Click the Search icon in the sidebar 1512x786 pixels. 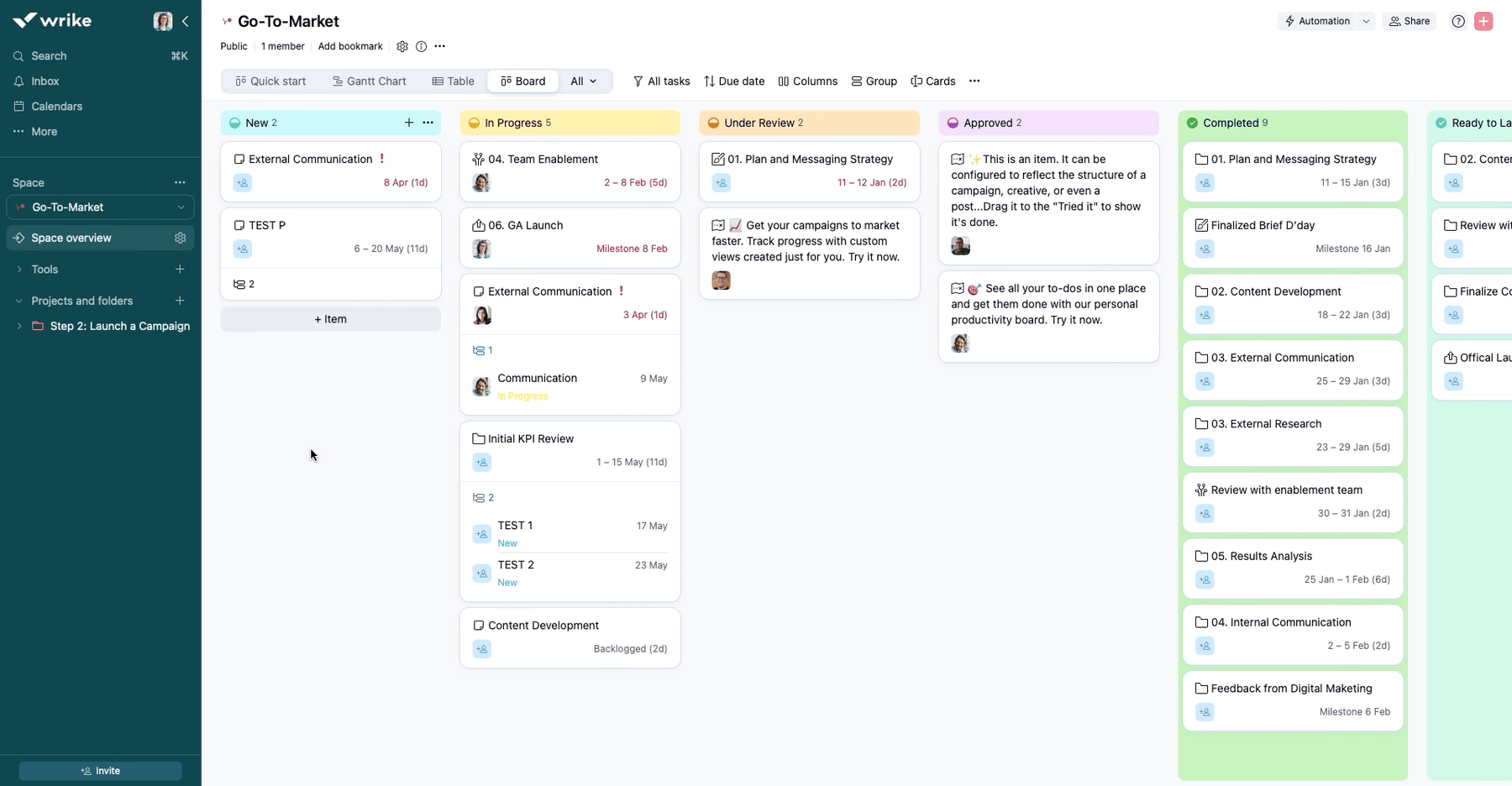coord(17,55)
